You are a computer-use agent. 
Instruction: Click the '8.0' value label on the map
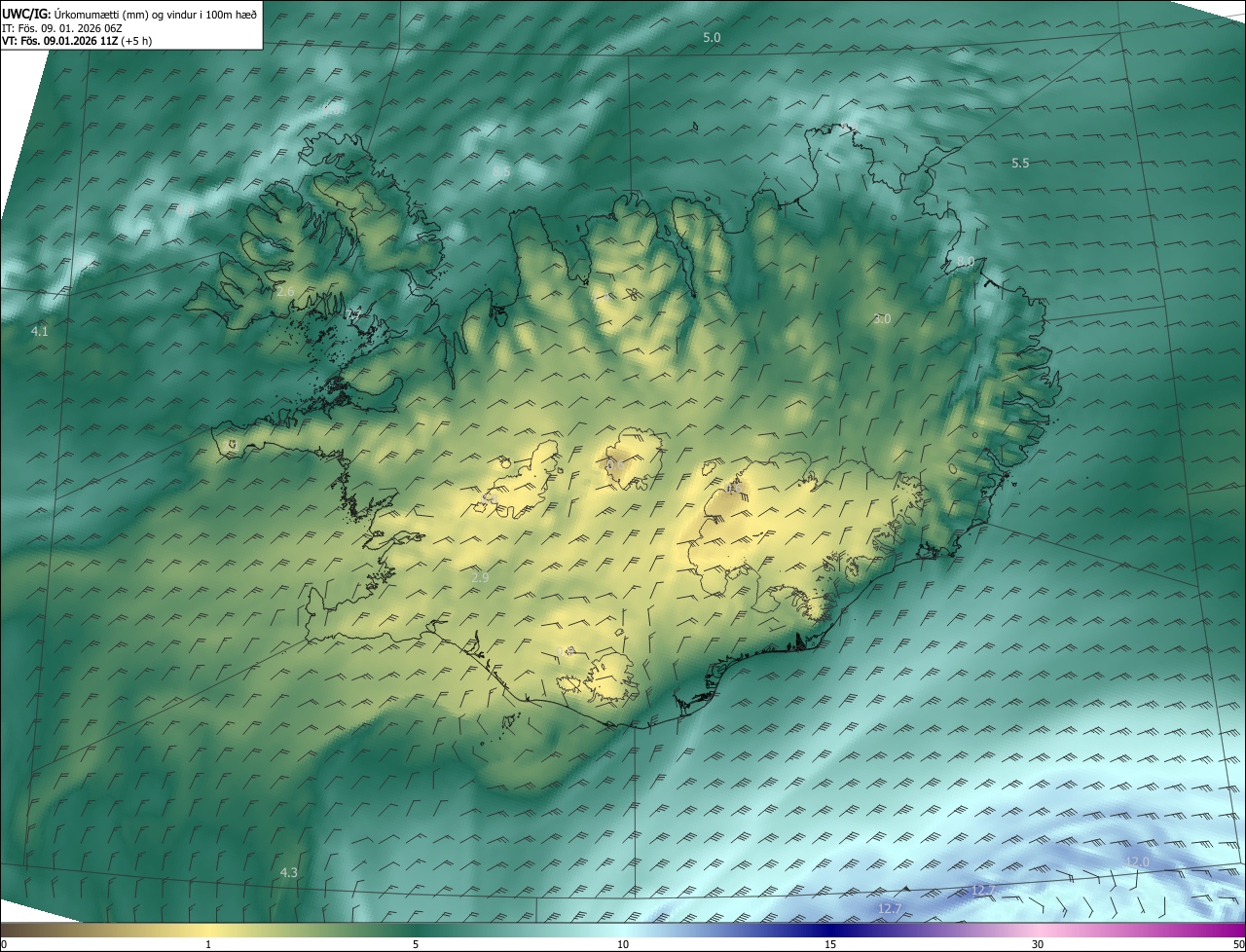pos(965,261)
